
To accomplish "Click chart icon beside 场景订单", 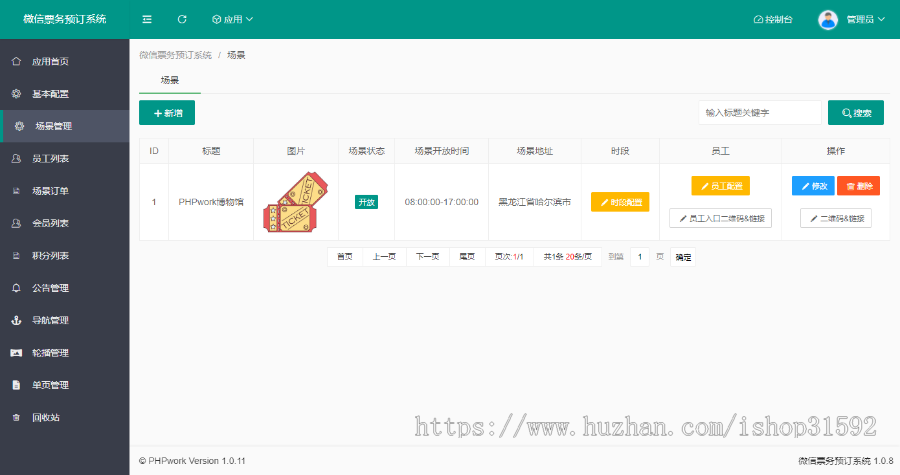I will coord(16,191).
